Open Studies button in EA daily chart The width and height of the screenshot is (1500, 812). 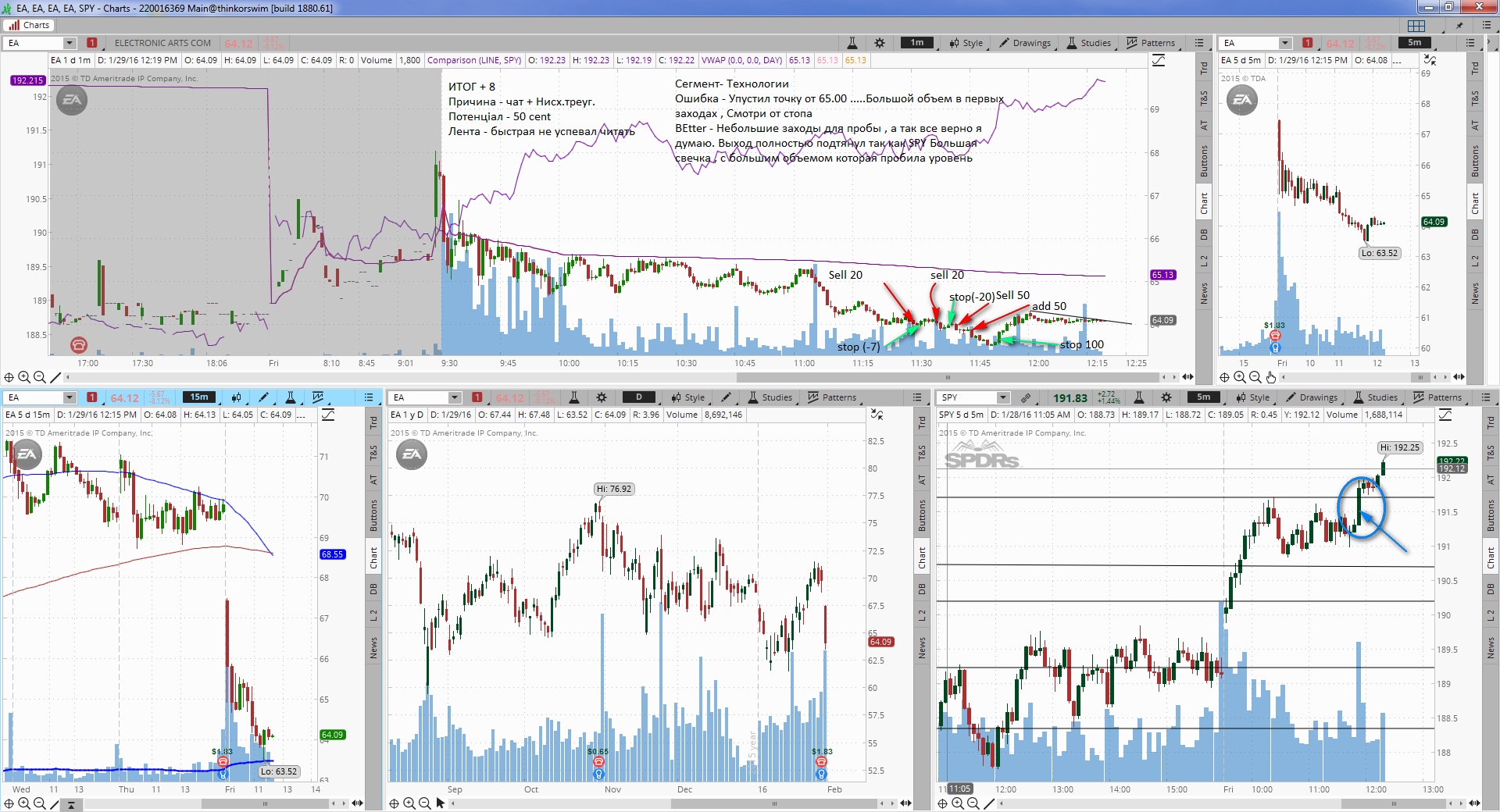(x=770, y=397)
